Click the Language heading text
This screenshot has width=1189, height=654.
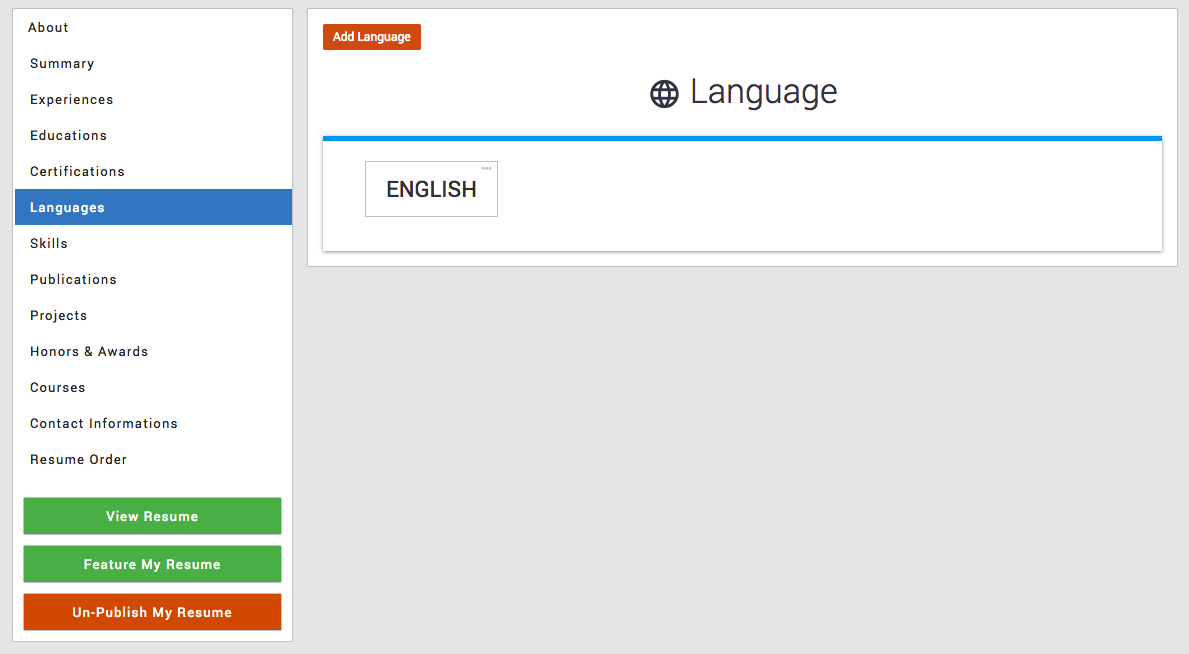tap(764, 93)
